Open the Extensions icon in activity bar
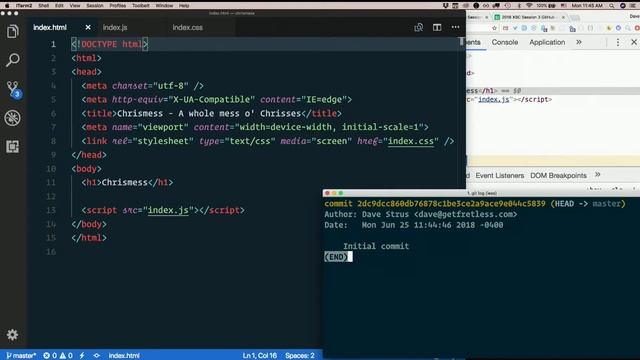 click(x=13, y=147)
